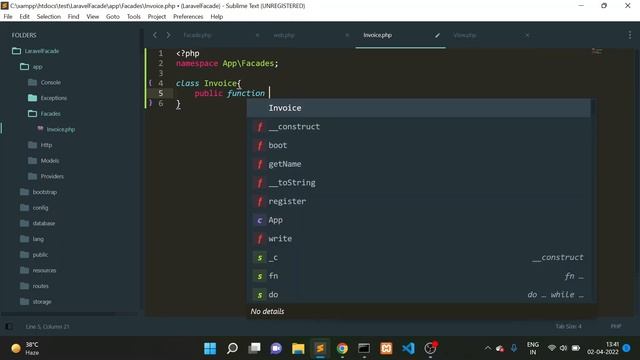Navigate forward with the right arrow beside tabs

[168, 35]
